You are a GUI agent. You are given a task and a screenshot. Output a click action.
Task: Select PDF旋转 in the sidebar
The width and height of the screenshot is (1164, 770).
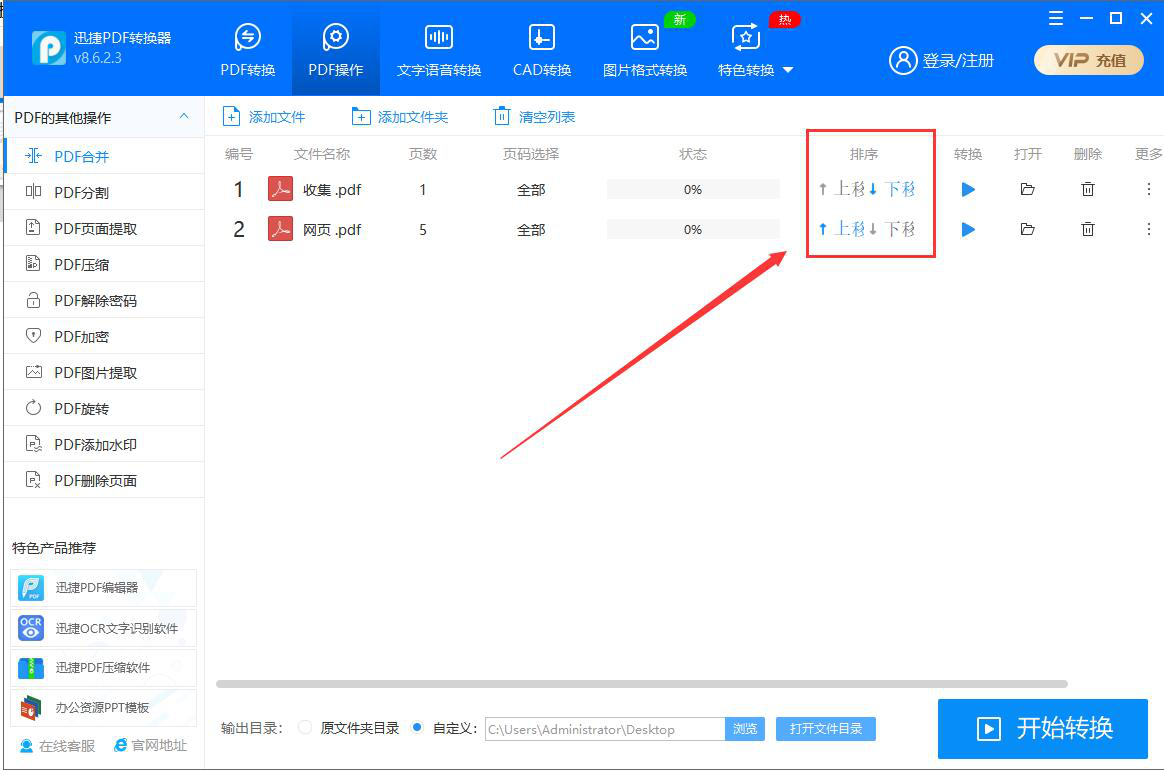[104, 408]
